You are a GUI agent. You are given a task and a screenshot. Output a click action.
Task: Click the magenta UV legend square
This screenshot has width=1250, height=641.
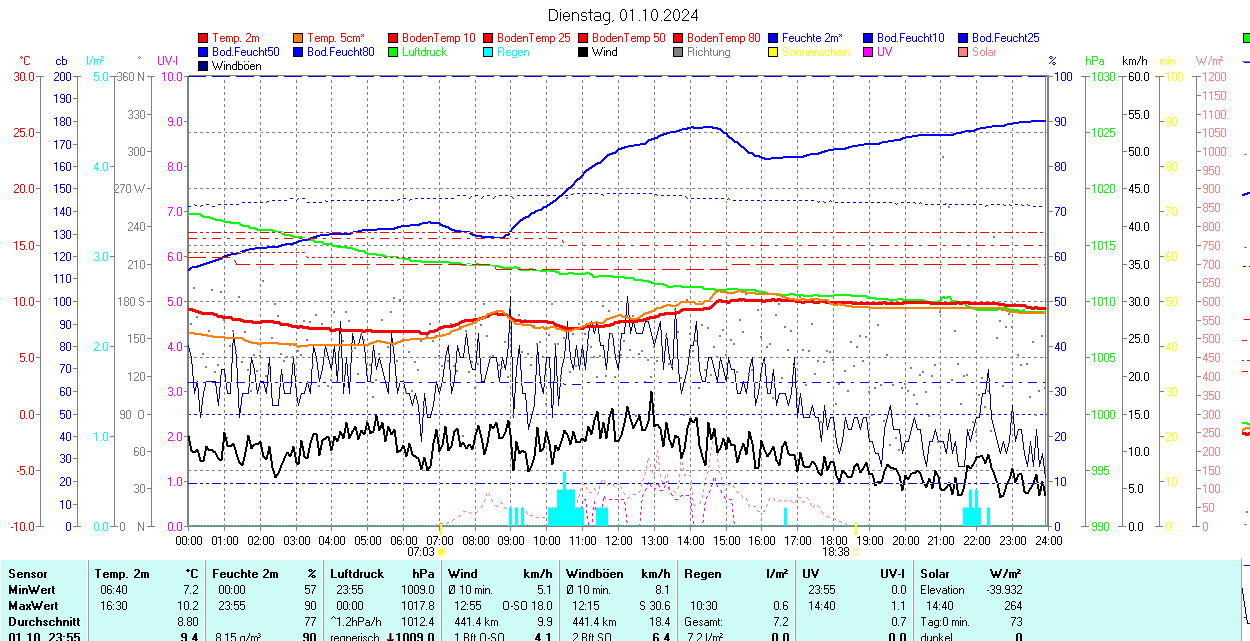869,52
